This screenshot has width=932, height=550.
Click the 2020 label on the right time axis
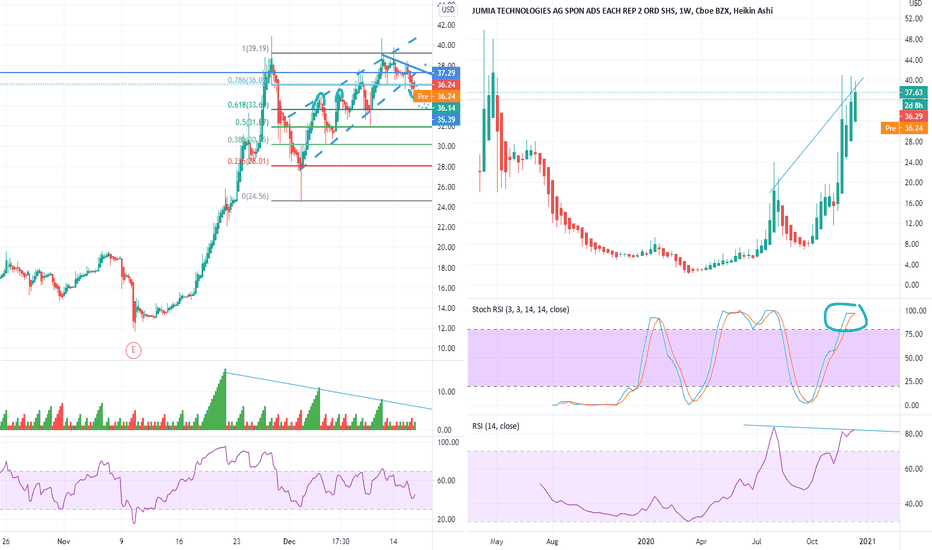coord(646,541)
